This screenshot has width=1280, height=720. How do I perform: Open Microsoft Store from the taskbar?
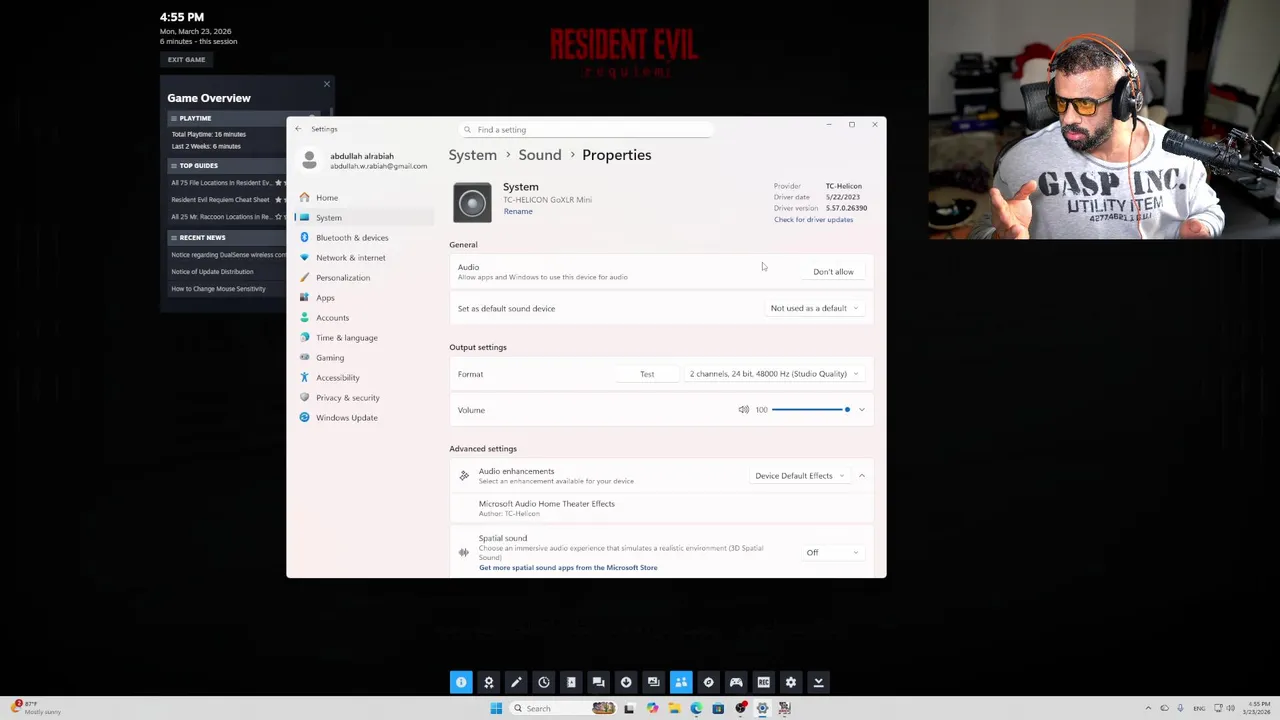[x=718, y=708]
